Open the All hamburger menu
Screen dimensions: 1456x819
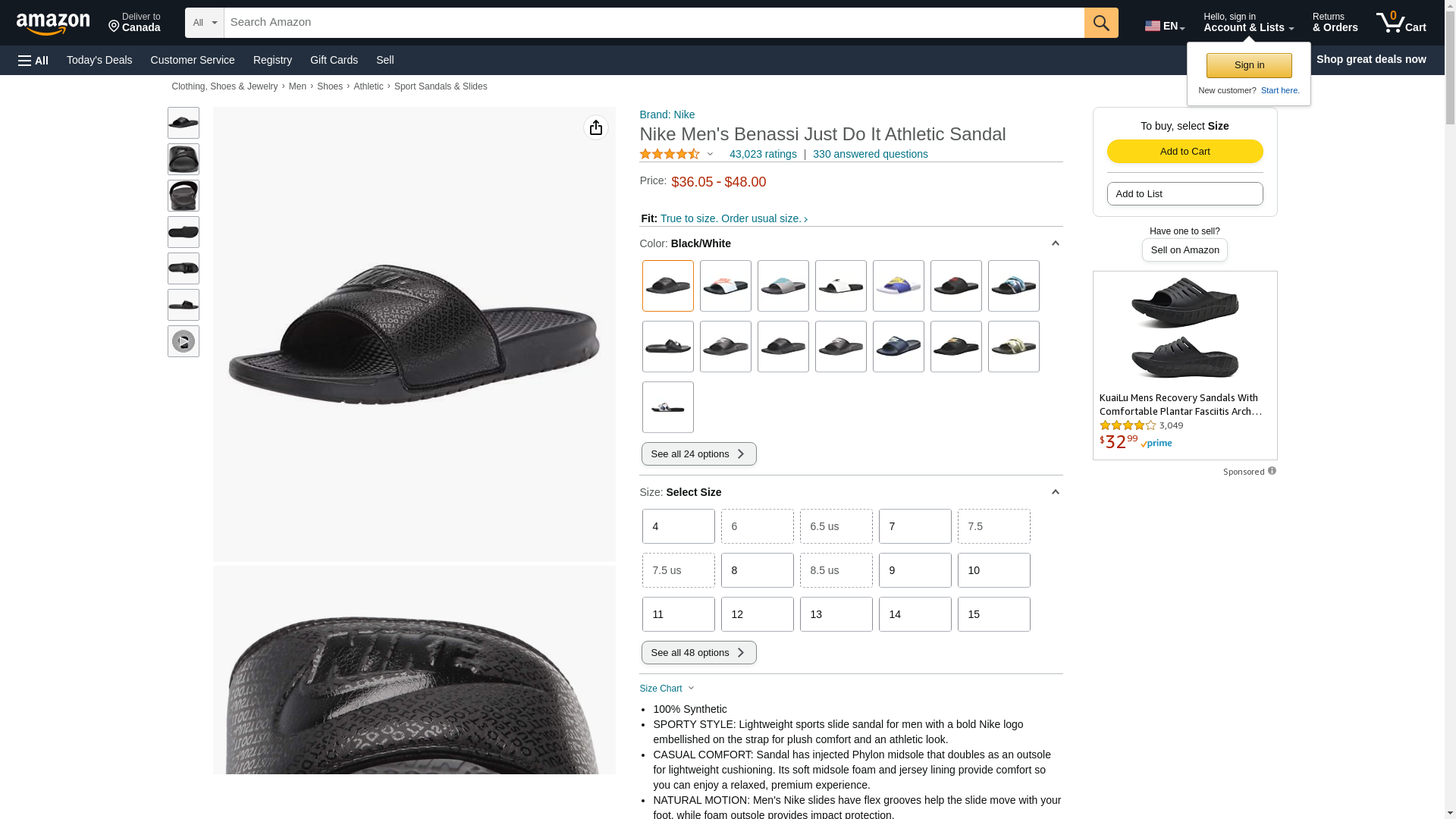point(33,60)
